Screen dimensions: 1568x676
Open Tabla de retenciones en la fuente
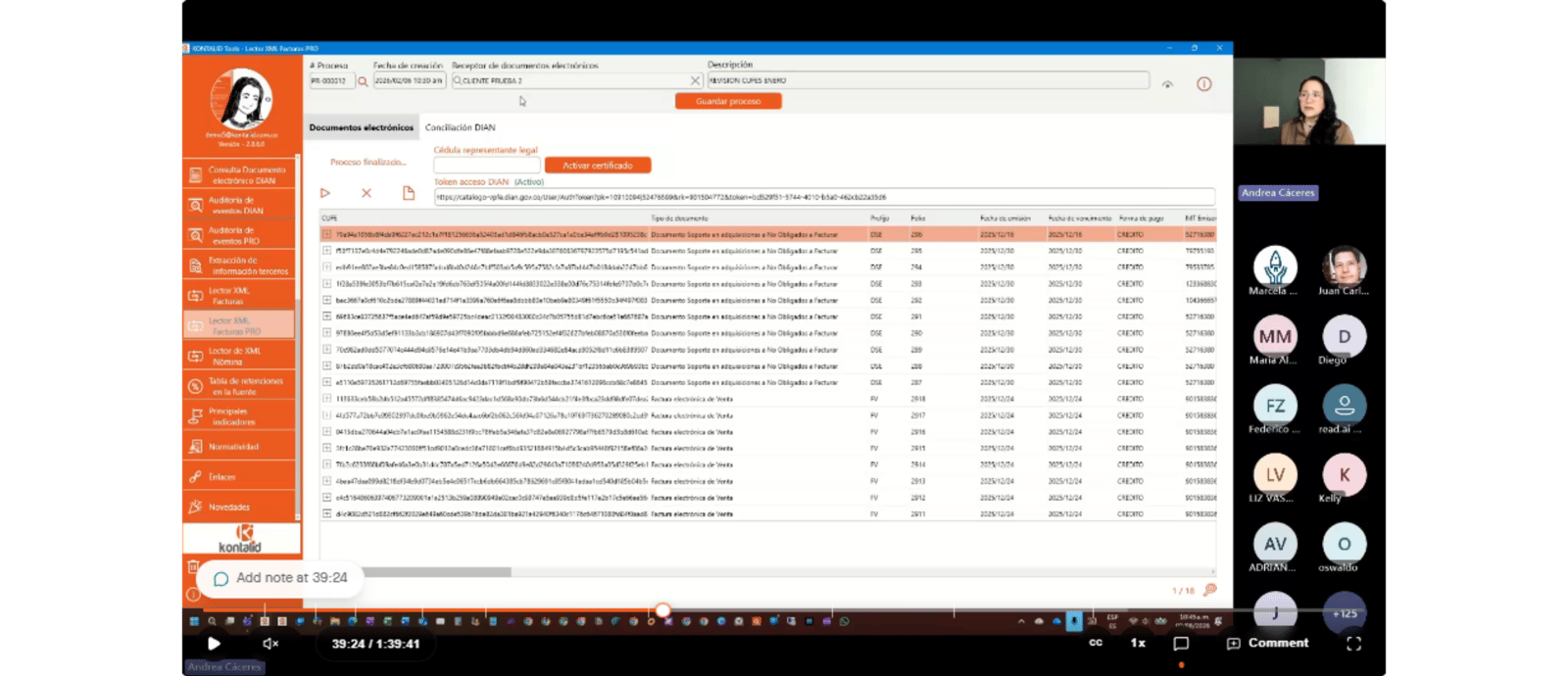coord(239,386)
